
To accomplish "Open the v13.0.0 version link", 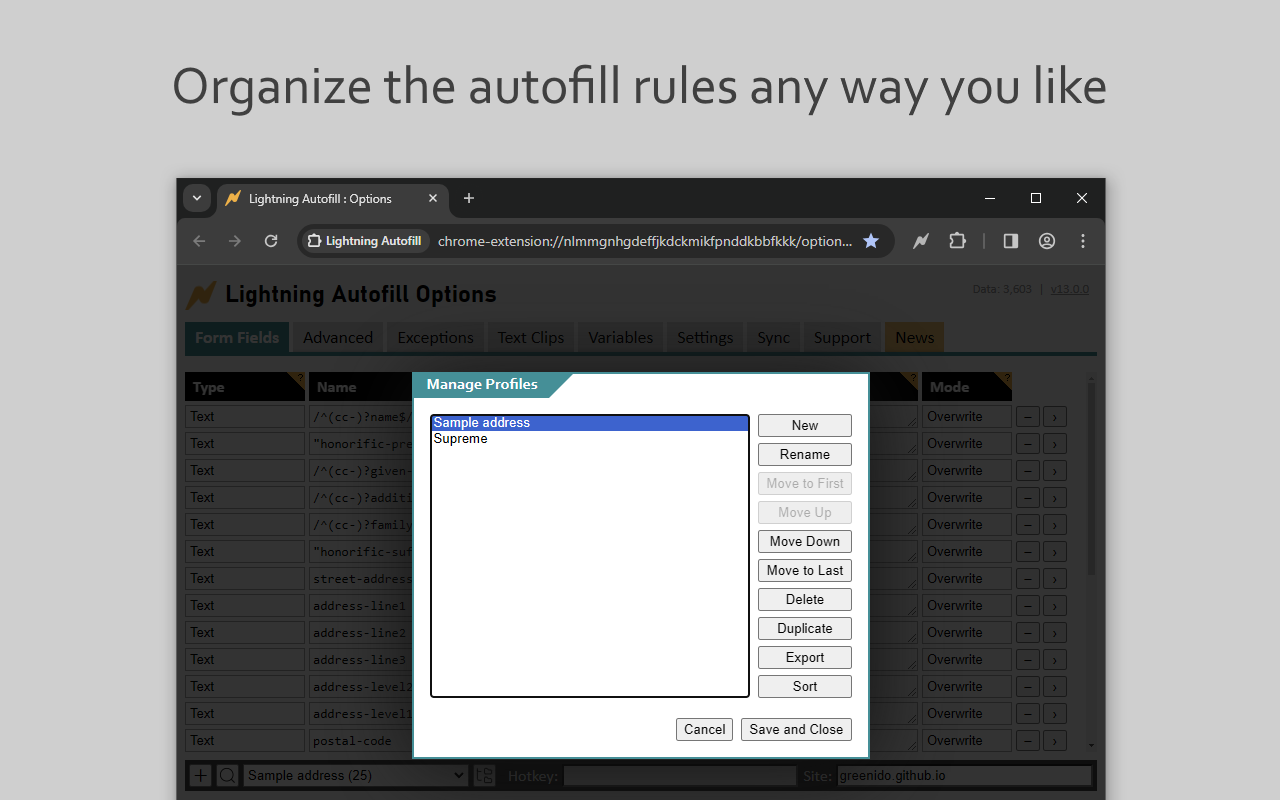I will tap(1070, 289).
